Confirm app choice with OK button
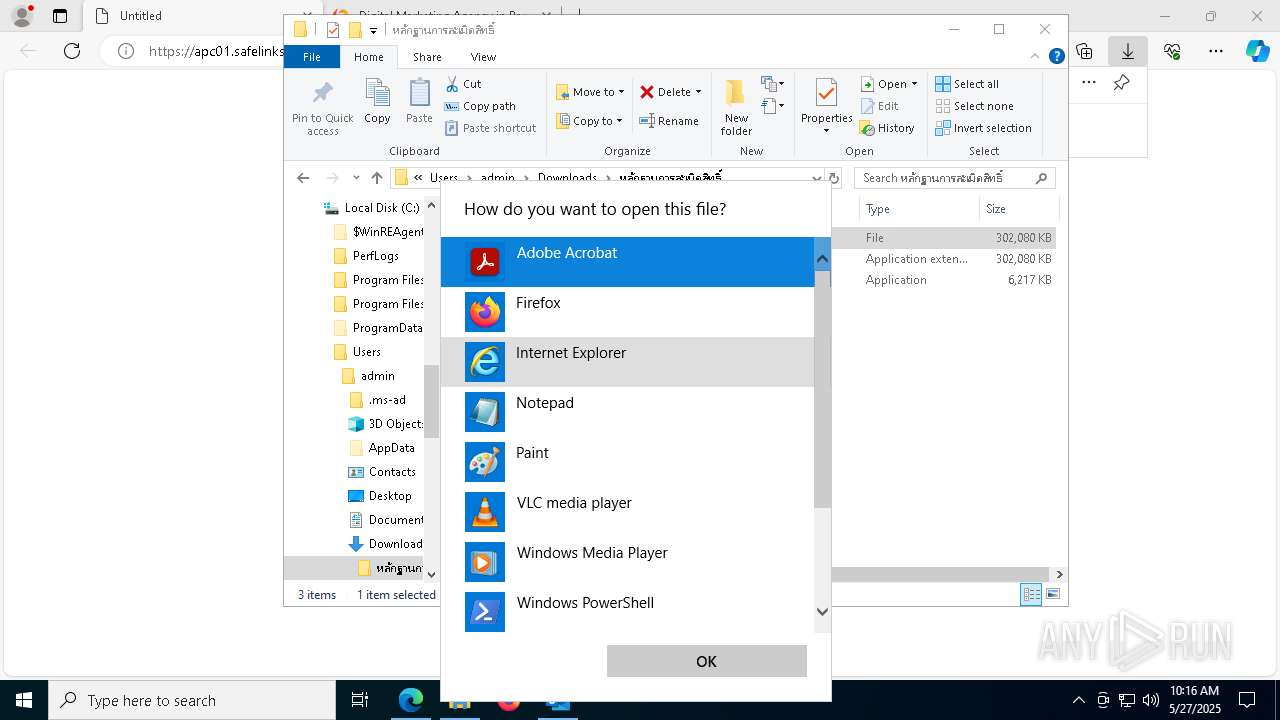Viewport: 1280px width, 720px height. [x=706, y=661]
